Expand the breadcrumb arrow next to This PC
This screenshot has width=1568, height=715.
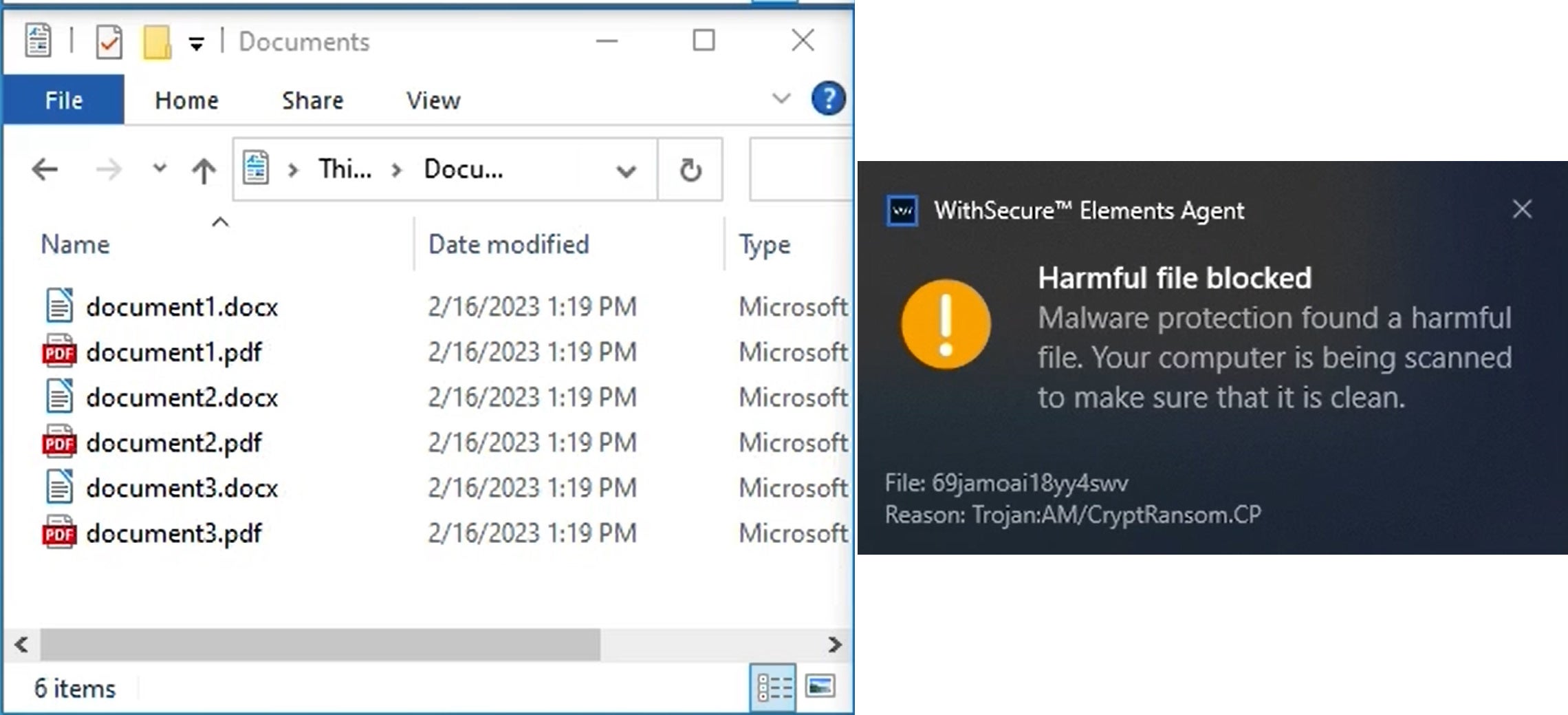[397, 169]
